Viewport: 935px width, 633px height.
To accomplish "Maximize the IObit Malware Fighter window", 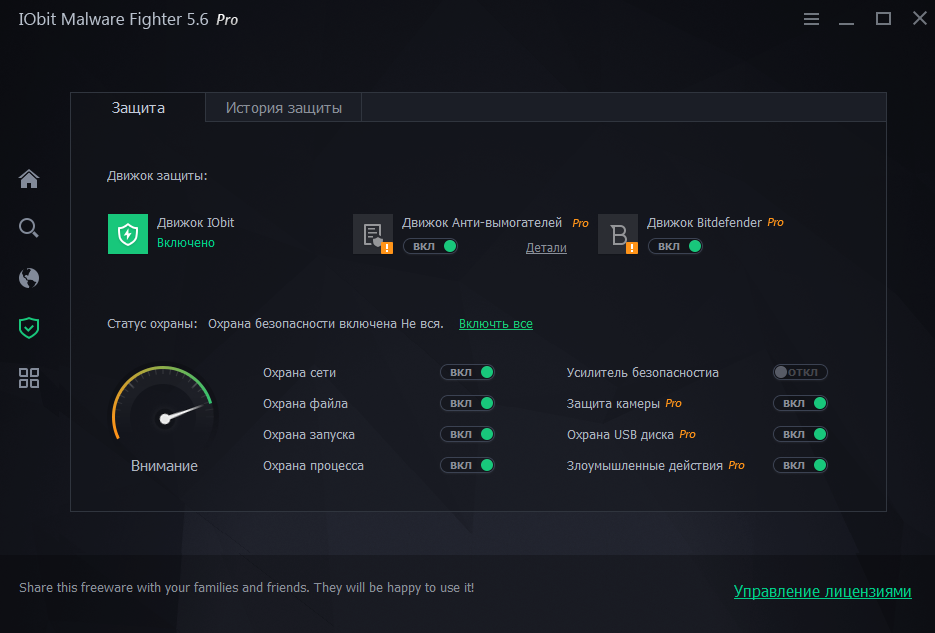I will click(883, 19).
